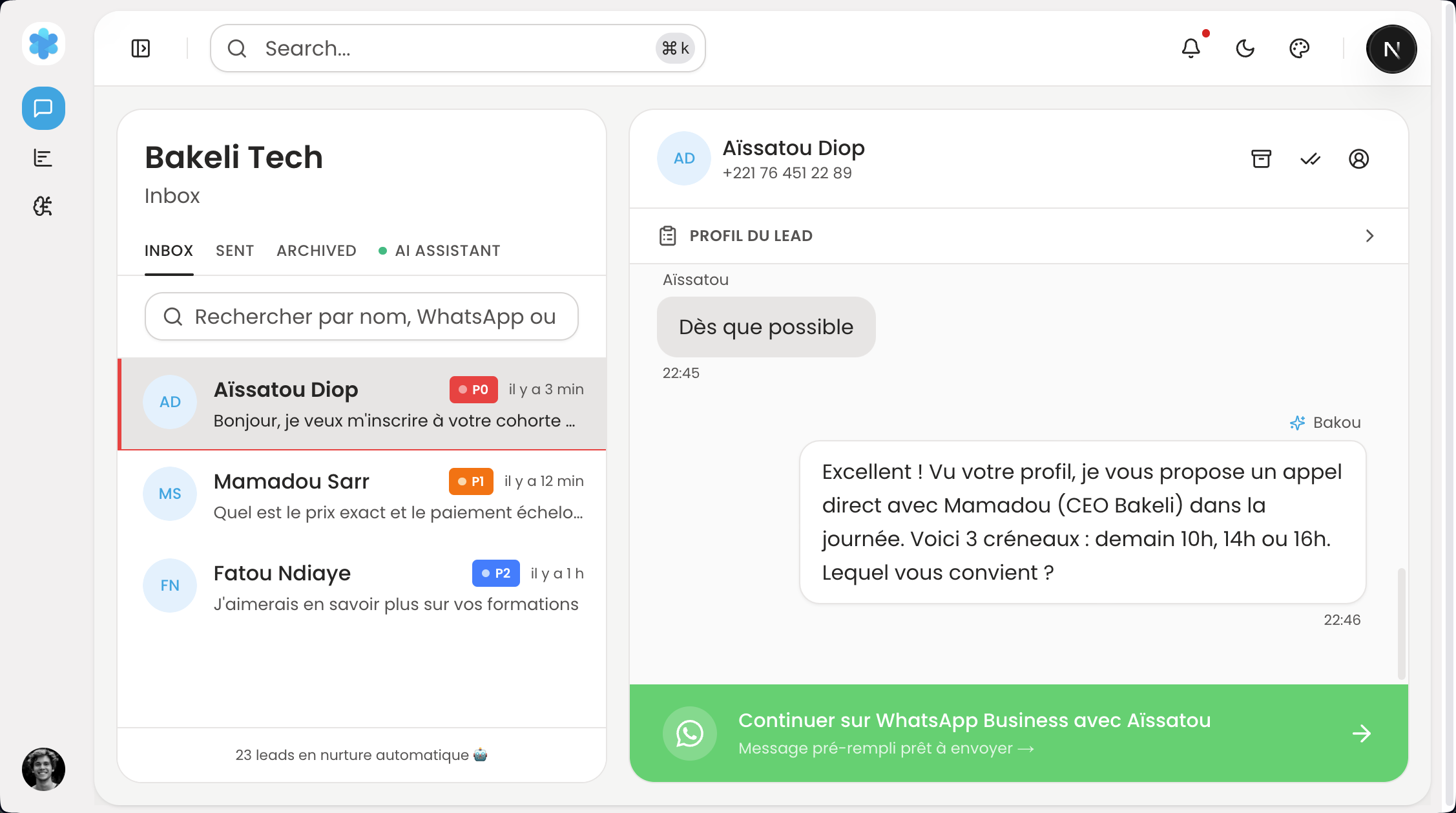Click the clipboard icon beside Profil du lead
1456x813 pixels.
click(x=667, y=236)
